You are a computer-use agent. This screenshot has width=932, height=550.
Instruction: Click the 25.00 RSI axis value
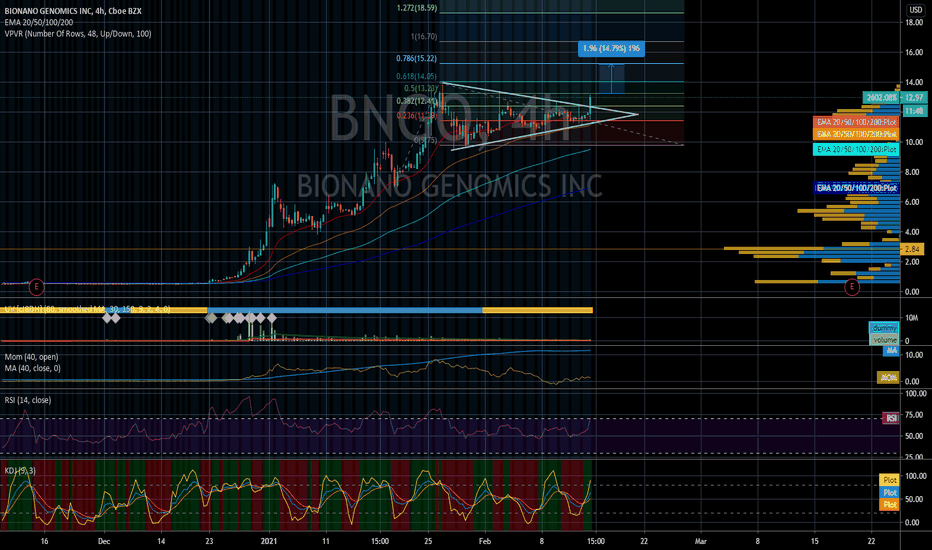coord(915,457)
